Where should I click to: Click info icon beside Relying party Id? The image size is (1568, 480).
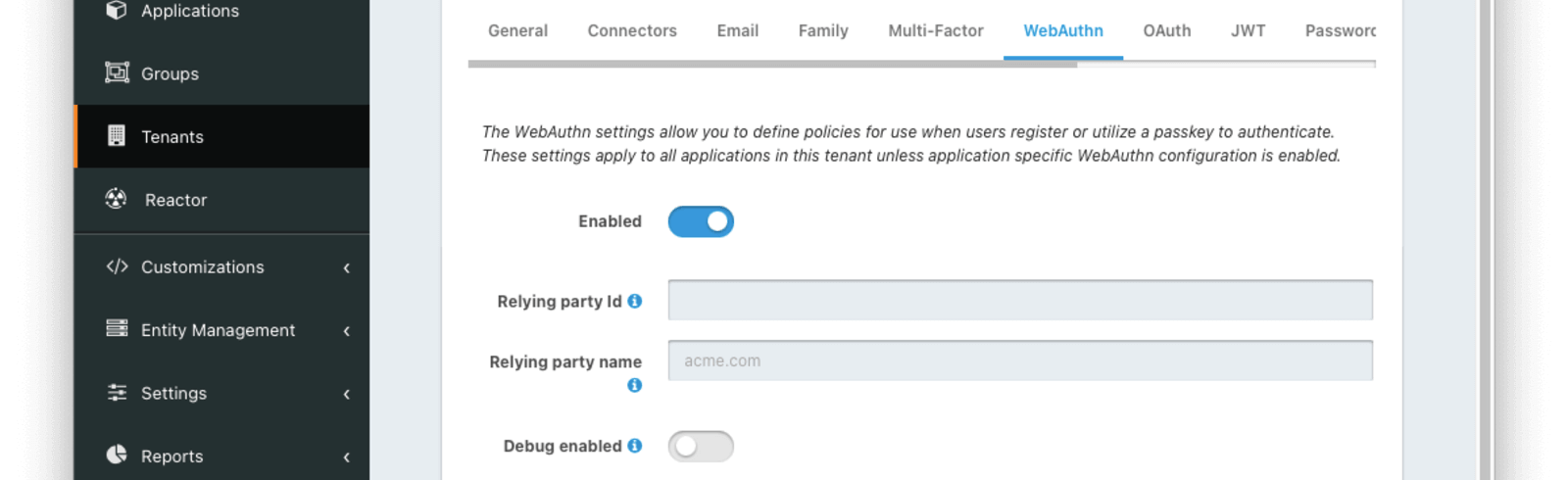tap(635, 301)
